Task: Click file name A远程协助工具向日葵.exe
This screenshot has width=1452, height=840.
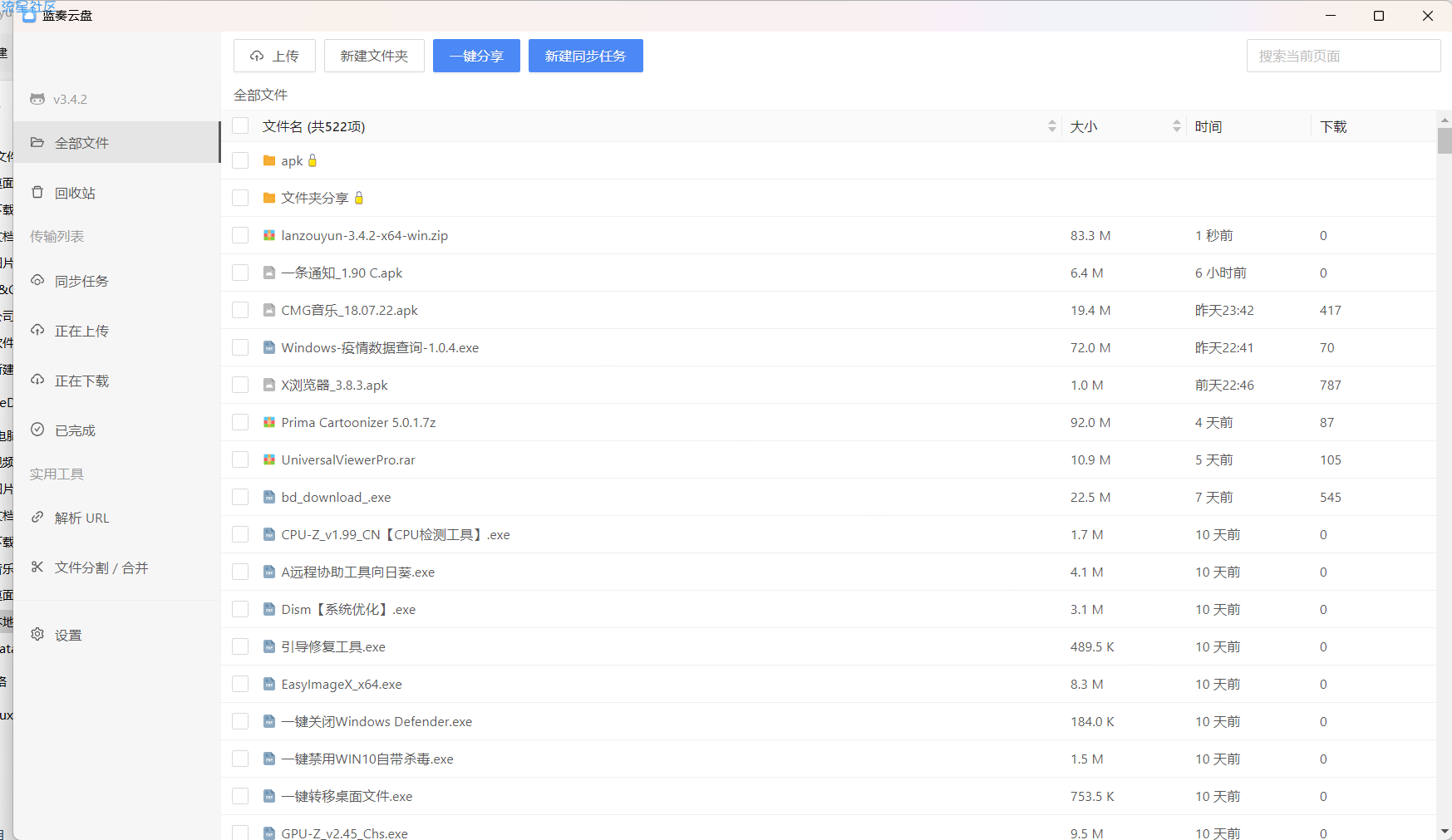Action: [358, 572]
